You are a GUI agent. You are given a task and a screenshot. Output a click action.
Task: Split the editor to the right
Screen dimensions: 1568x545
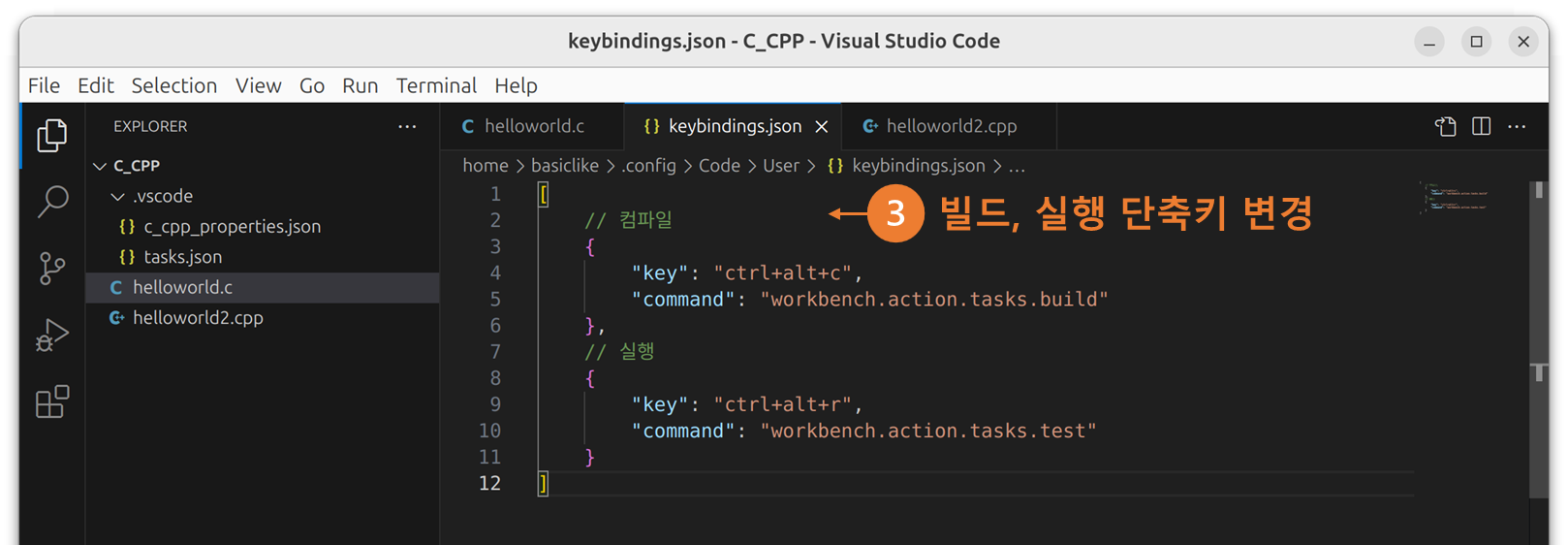coord(1481,126)
